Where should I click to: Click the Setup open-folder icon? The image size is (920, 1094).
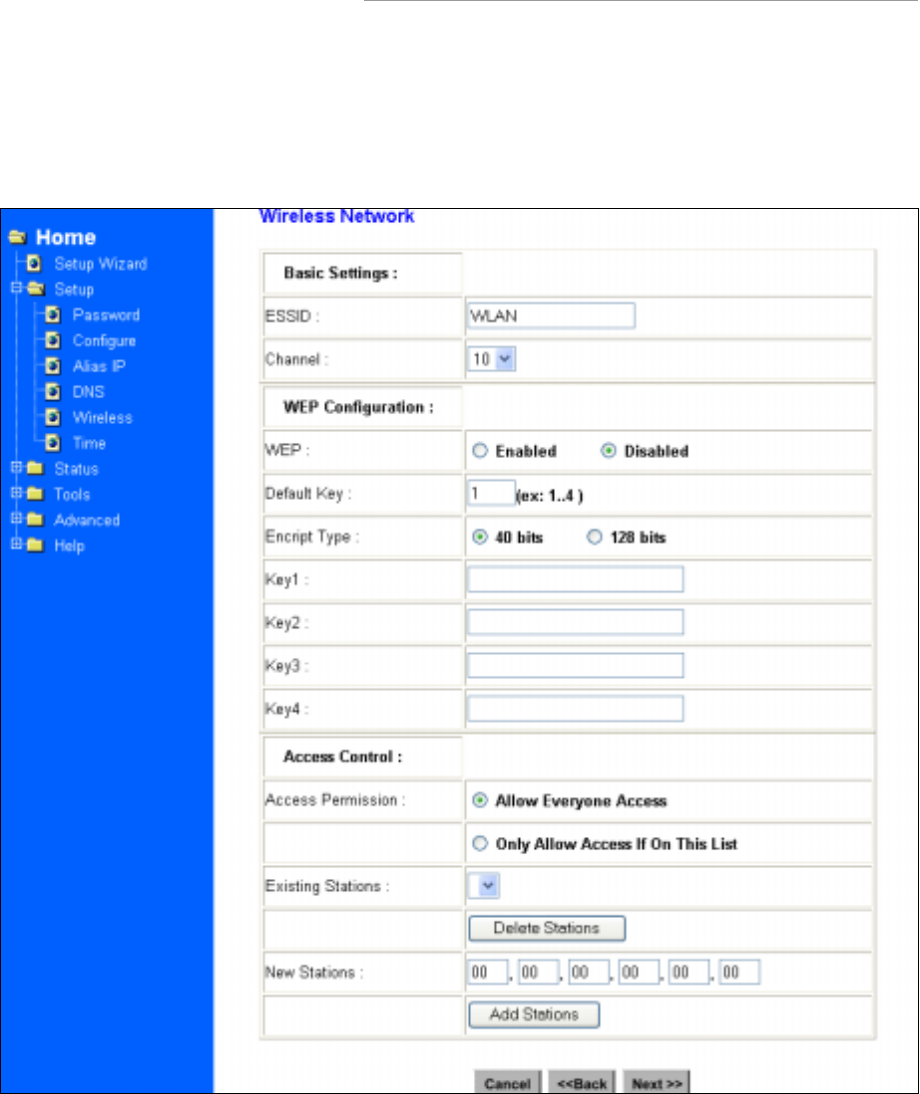pos(36,289)
